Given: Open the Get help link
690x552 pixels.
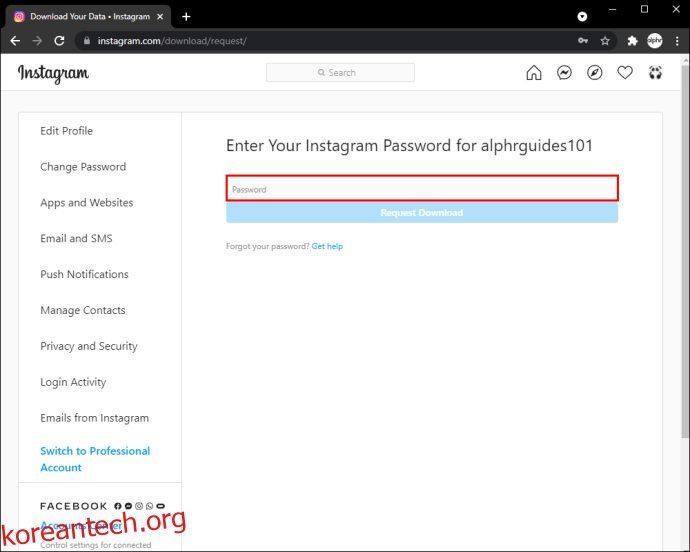Looking at the screenshot, I should pyautogui.click(x=327, y=247).
